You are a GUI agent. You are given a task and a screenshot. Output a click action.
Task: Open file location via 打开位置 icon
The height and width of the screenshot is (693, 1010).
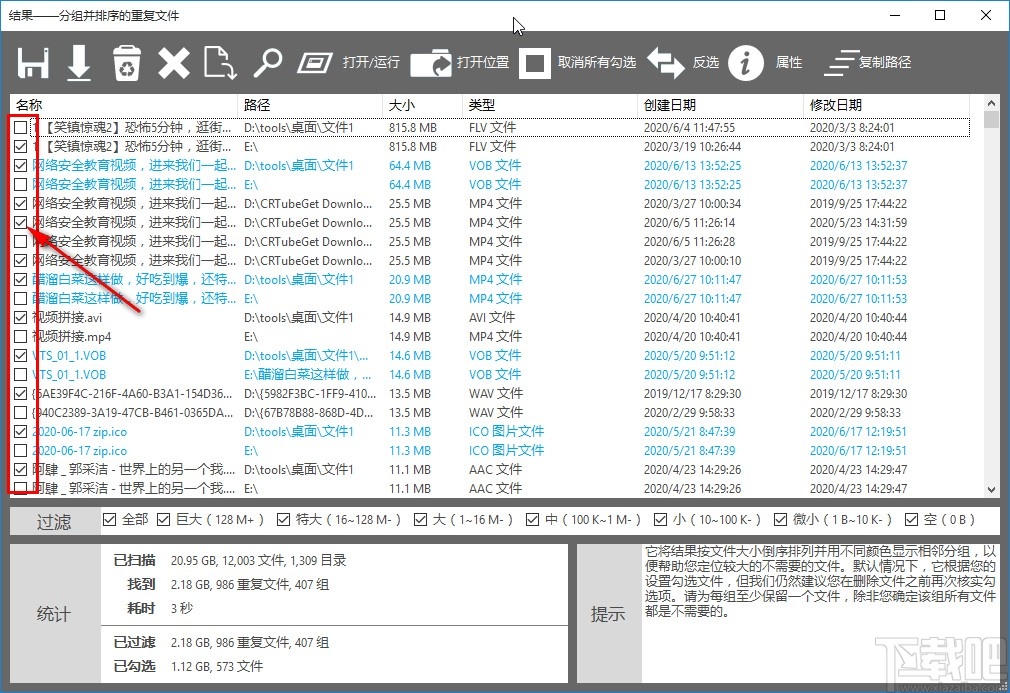coord(432,62)
